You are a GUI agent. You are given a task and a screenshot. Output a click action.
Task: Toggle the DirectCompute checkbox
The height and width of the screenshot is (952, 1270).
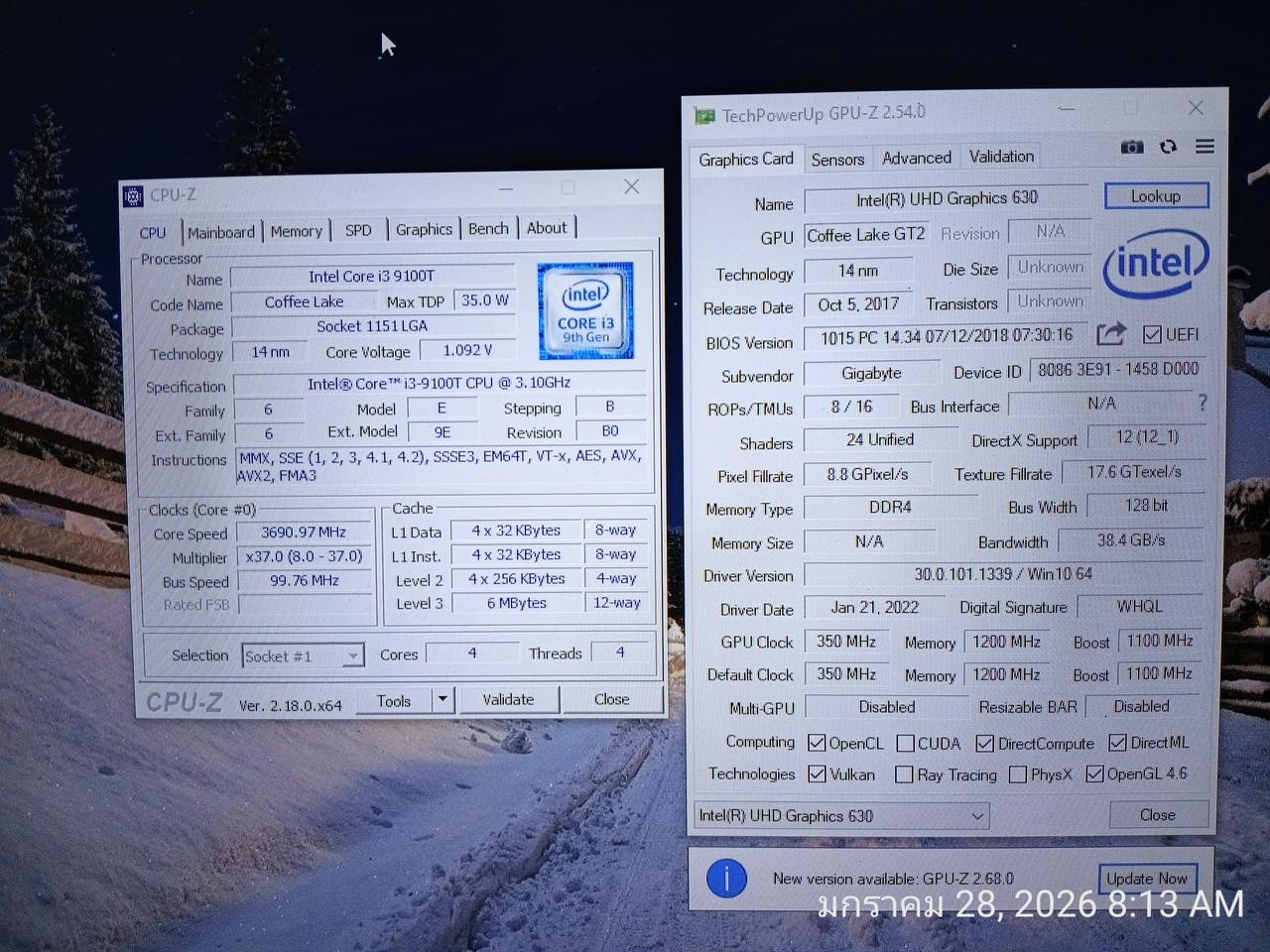tap(984, 743)
